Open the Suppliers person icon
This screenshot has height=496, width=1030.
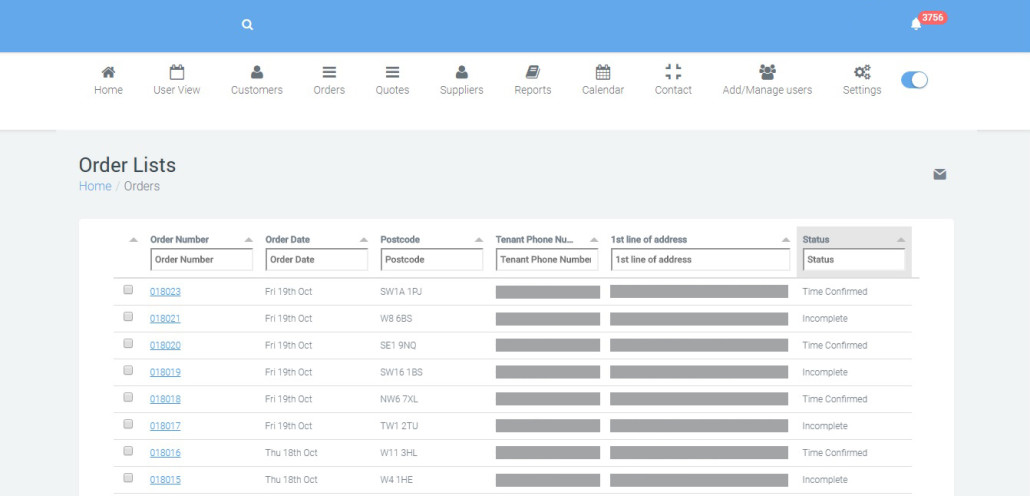(462, 72)
